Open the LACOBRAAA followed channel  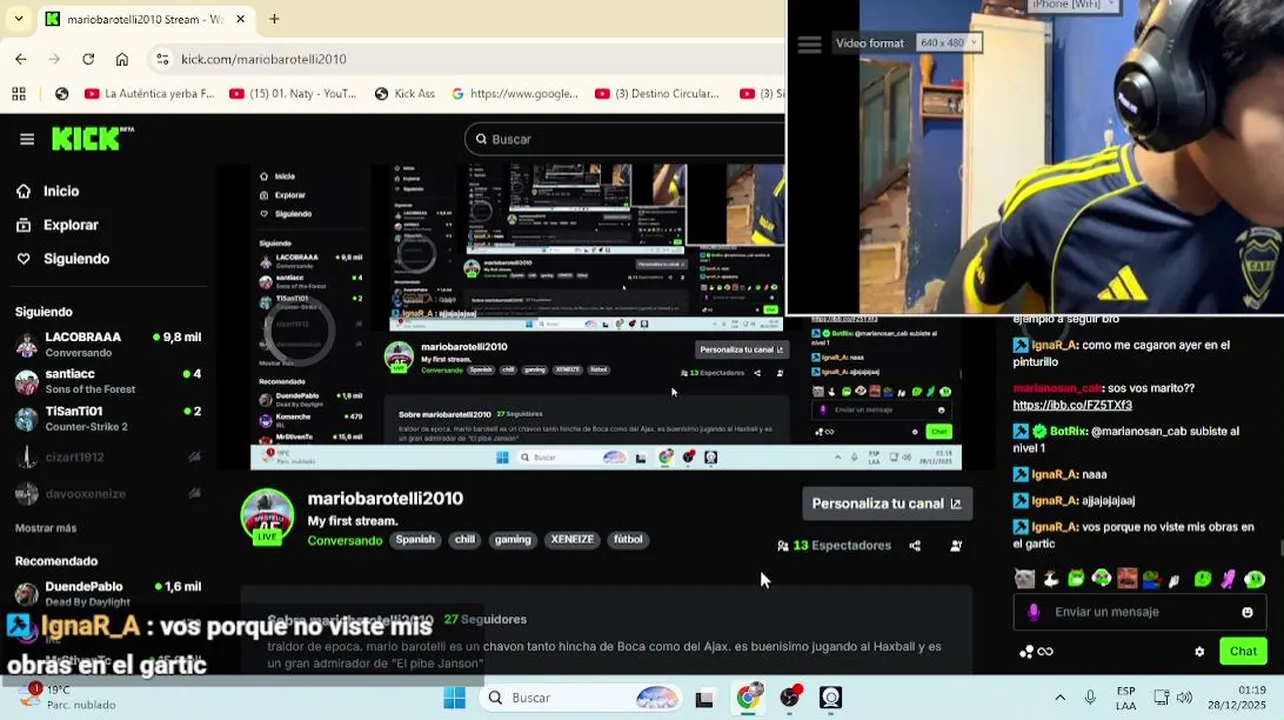(x=108, y=344)
